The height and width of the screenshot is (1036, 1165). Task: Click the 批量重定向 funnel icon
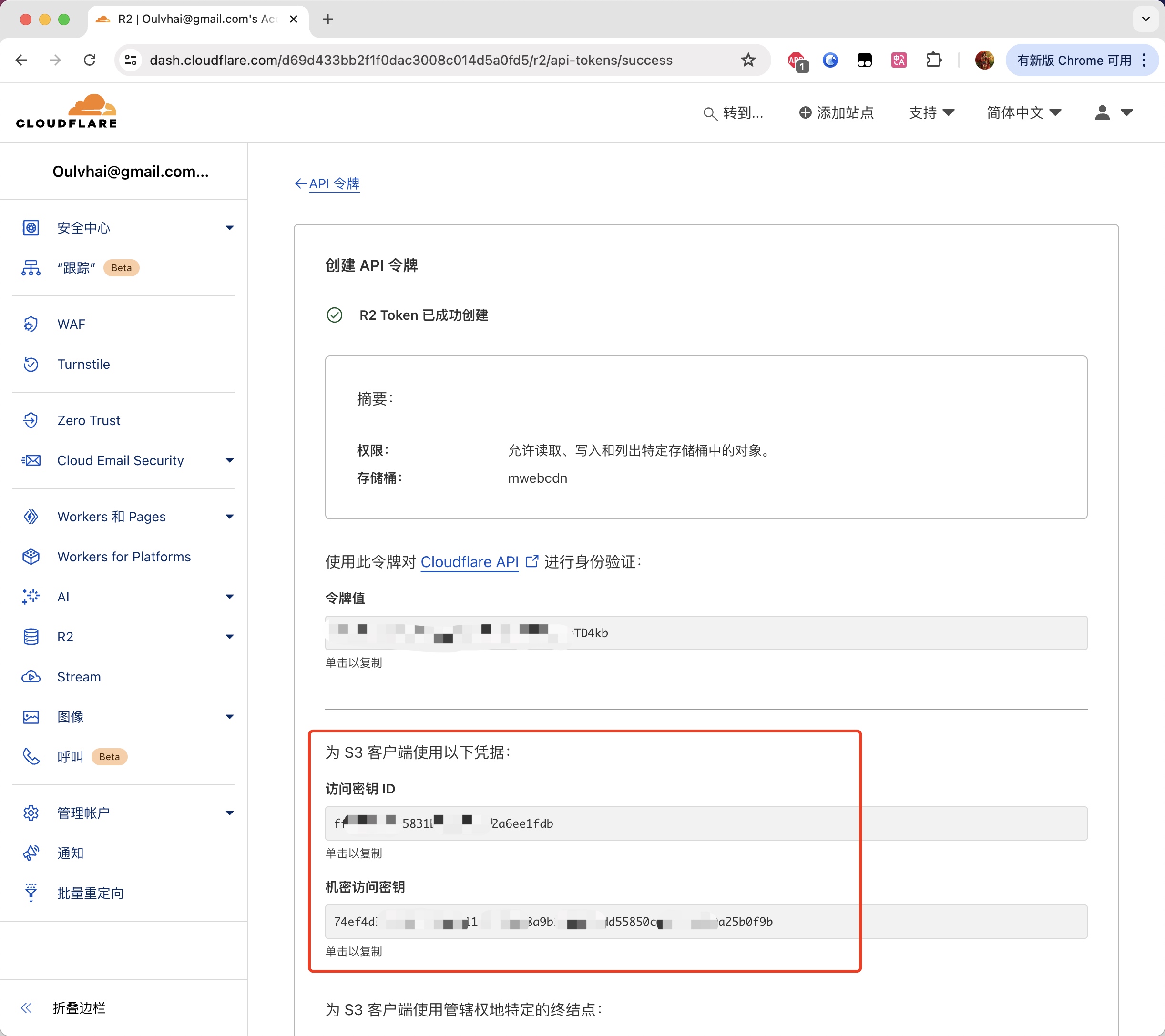[31, 893]
